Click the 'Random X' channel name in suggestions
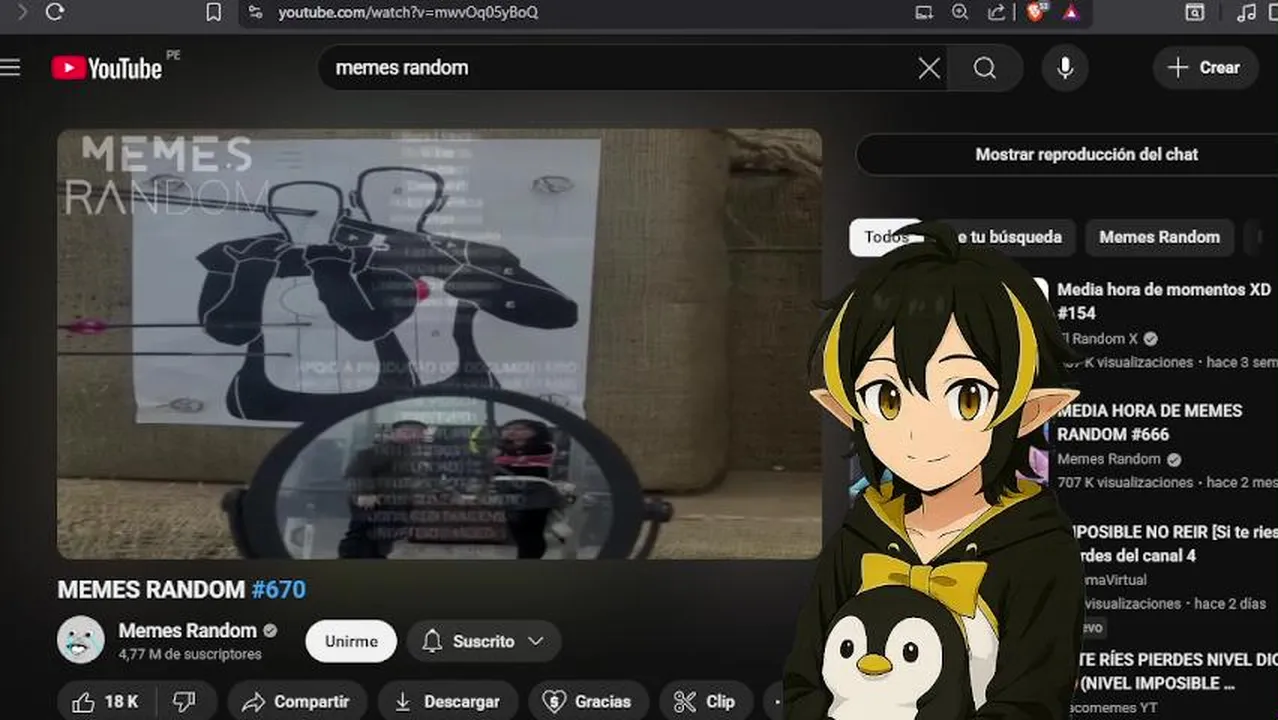This screenshot has width=1278, height=720. click(x=1098, y=339)
